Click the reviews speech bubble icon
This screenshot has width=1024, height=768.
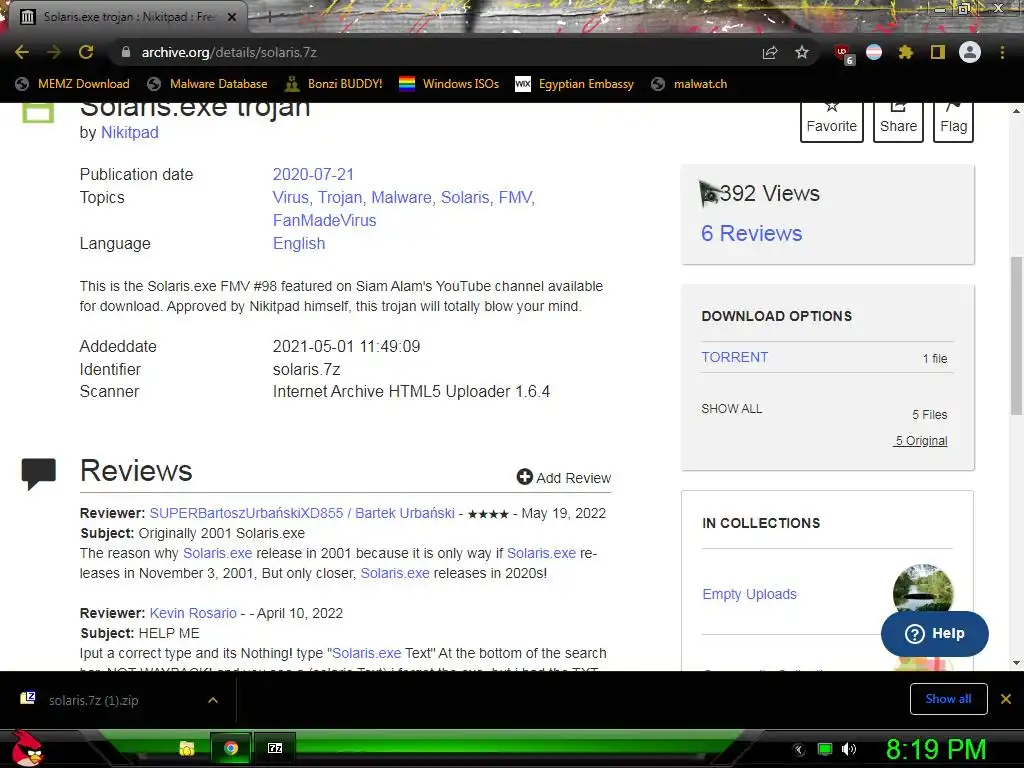pyautogui.click(x=39, y=474)
